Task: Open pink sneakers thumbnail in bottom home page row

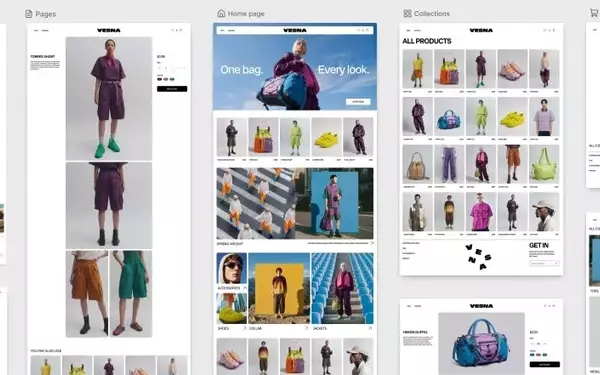Action: pyautogui.click(x=232, y=356)
